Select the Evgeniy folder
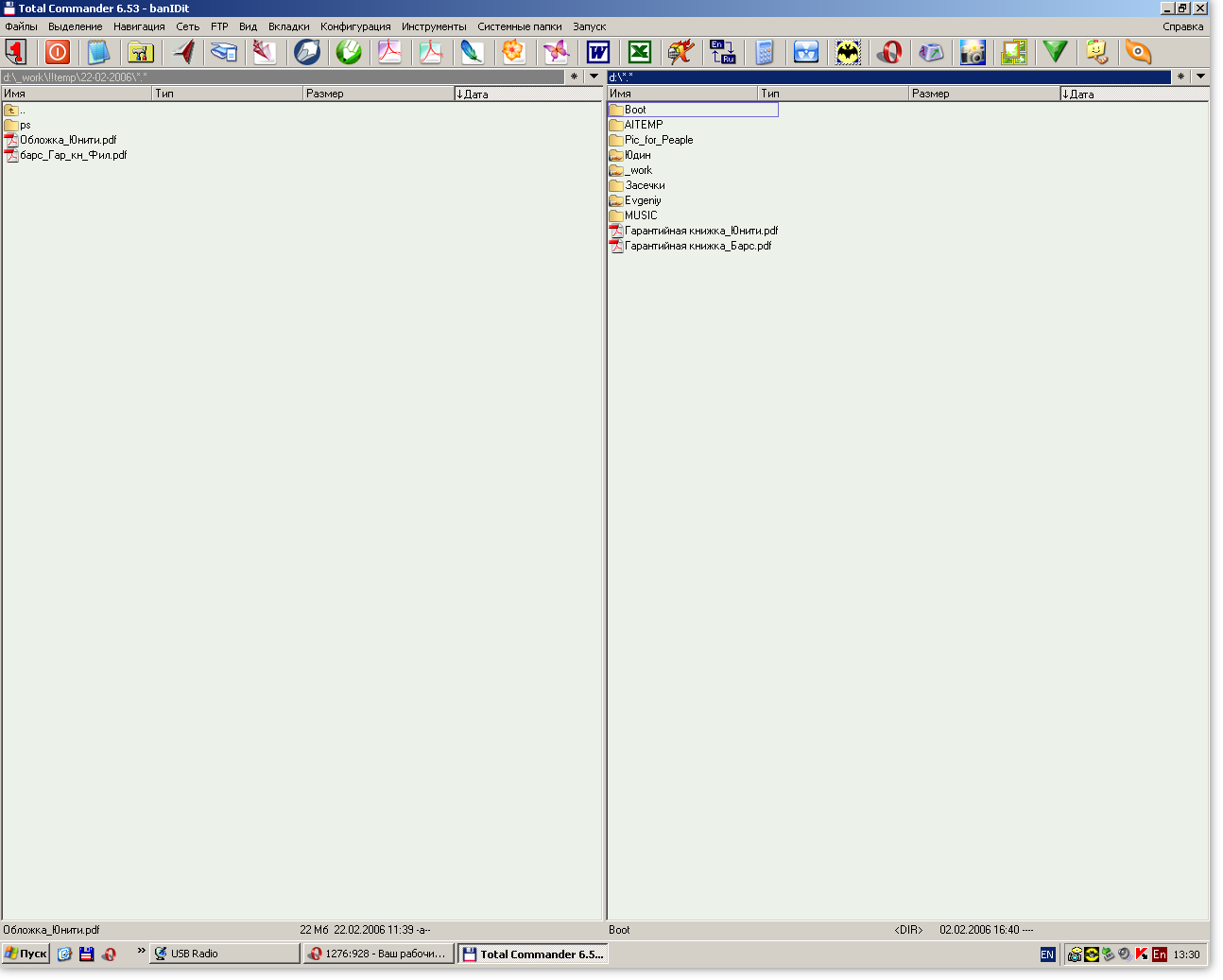Viewport: 1223px width, 980px height. click(635, 200)
